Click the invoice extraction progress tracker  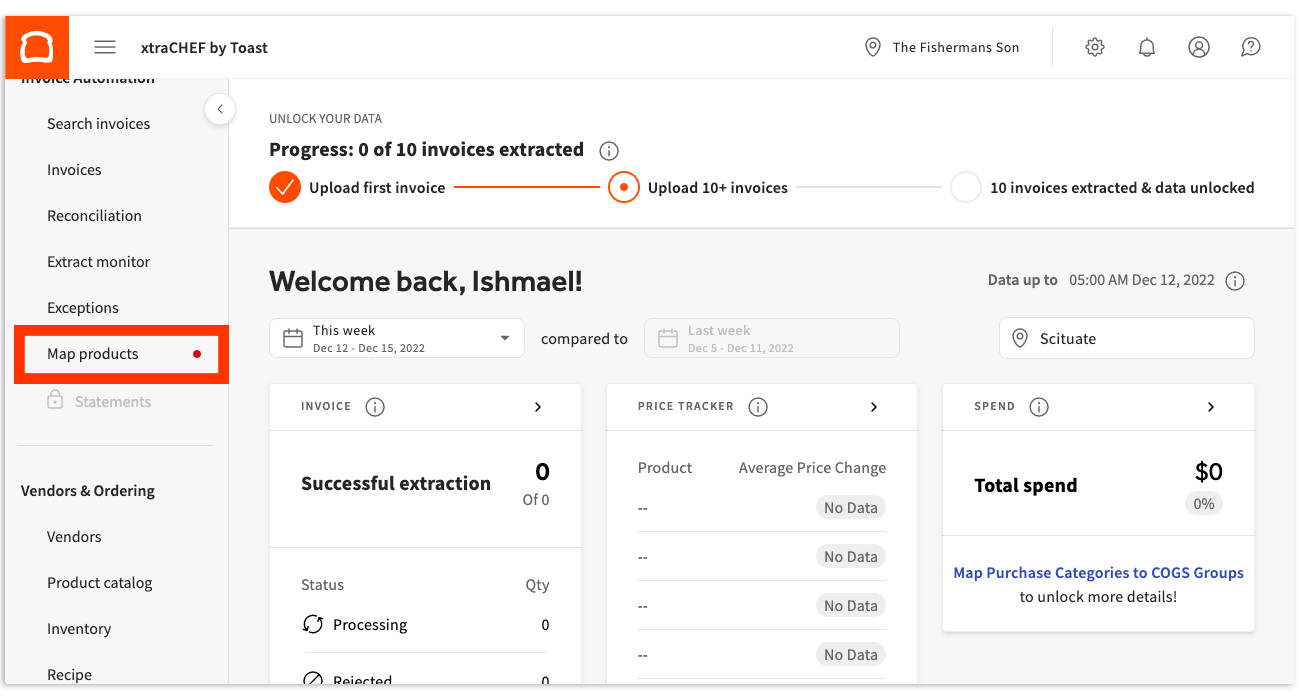(x=425, y=149)
